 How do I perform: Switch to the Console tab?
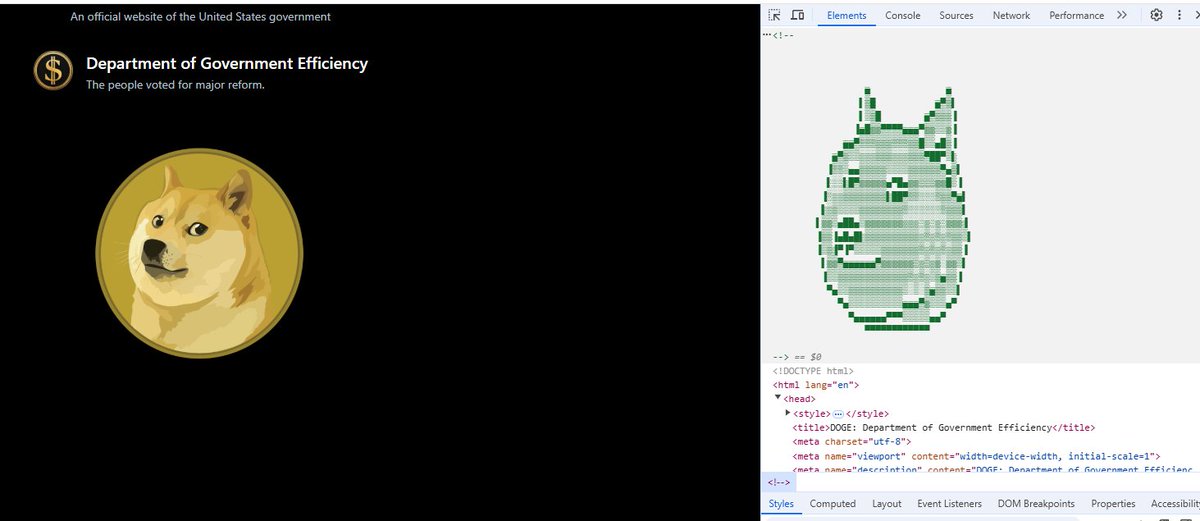(903, 16)
